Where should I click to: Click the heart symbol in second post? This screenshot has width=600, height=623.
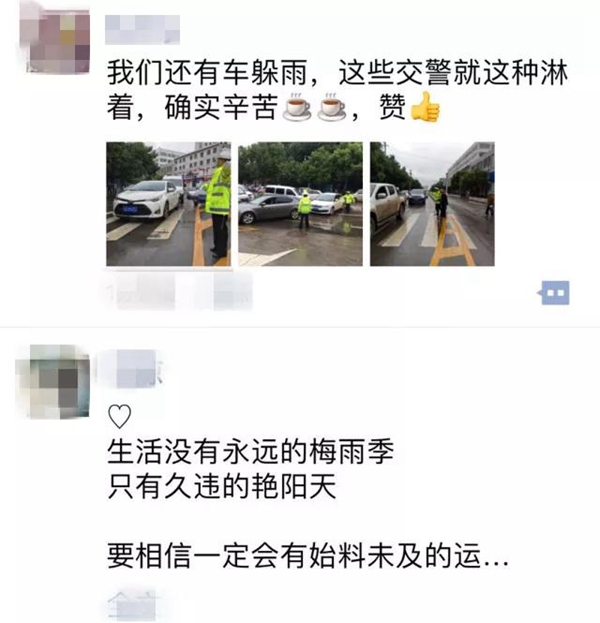(119, 416)
